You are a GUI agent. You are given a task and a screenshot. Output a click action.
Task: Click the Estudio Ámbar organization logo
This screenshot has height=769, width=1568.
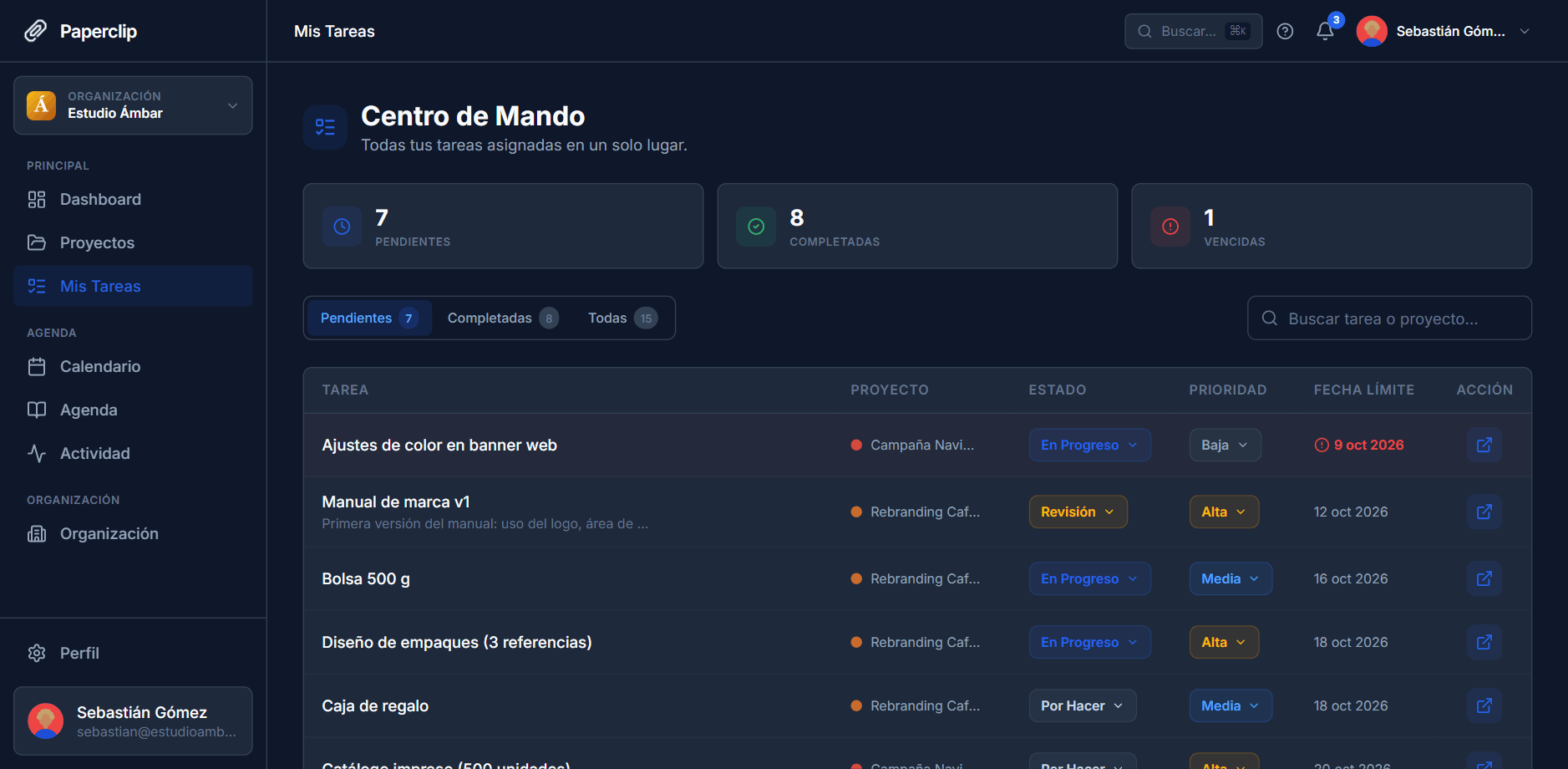pos(41,105)
